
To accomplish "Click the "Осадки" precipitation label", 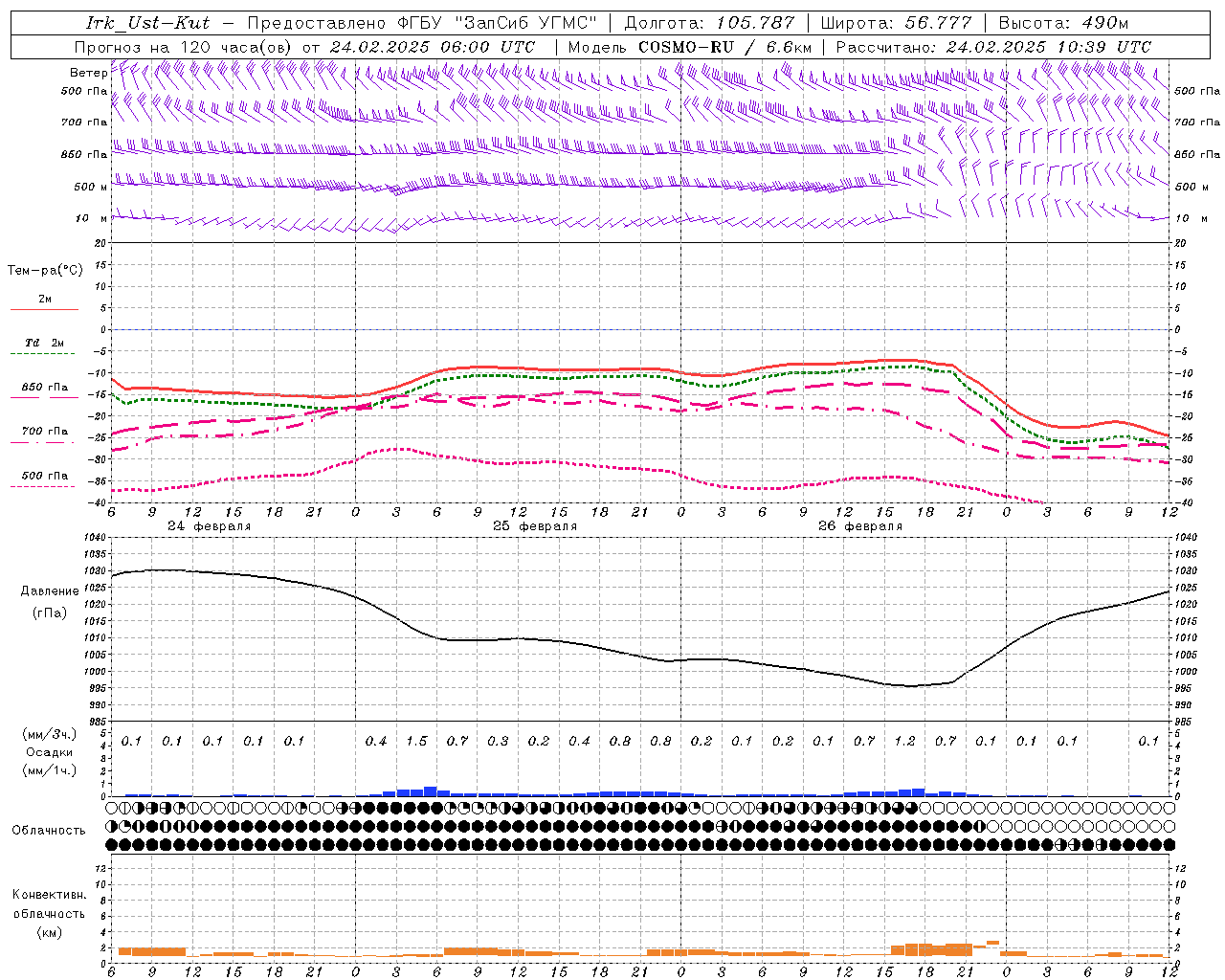I will pos(50,752).
